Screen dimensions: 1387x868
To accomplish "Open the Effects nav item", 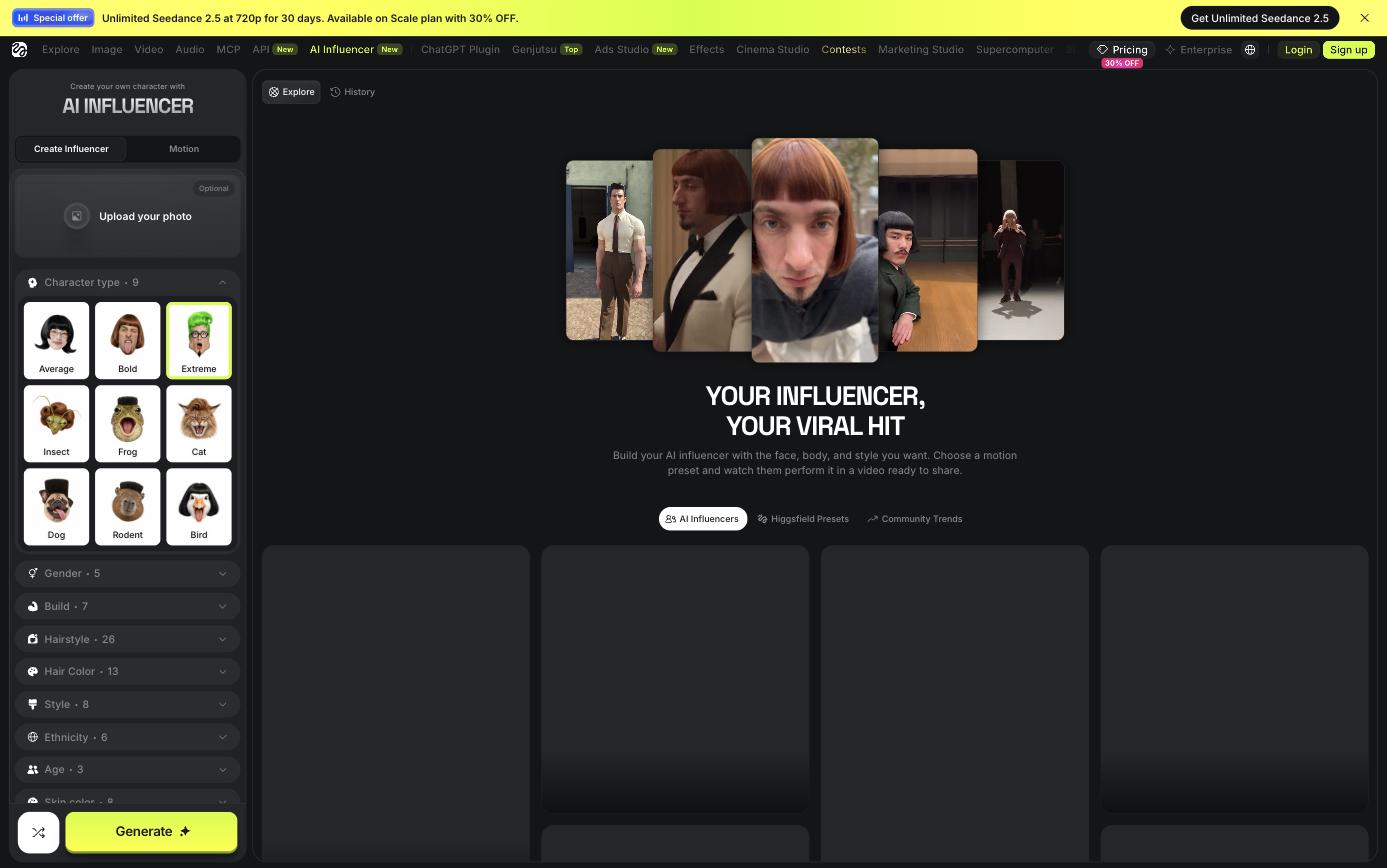I will coord(706,49).
